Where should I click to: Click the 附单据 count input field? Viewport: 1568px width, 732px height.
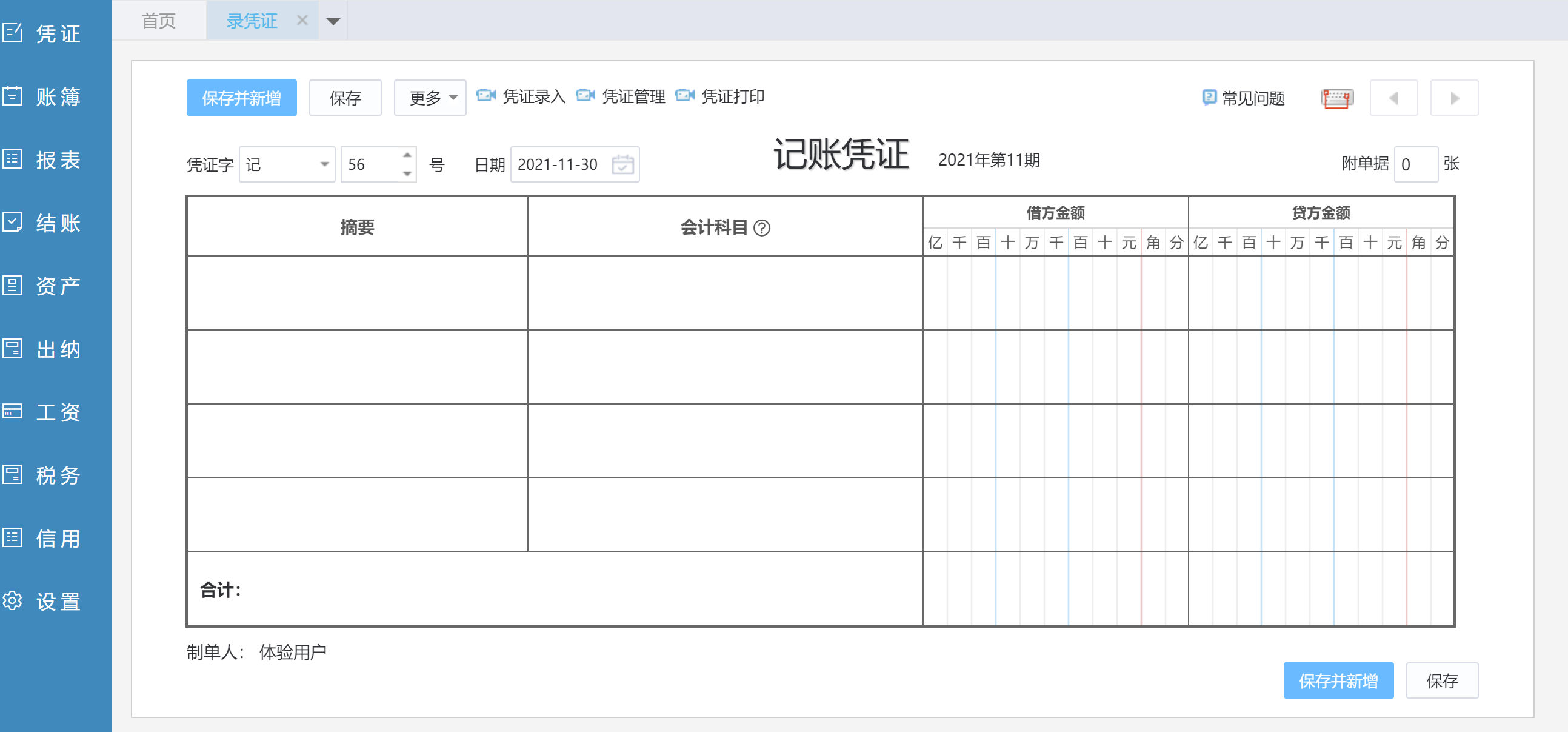click(x=1415, y=164)
